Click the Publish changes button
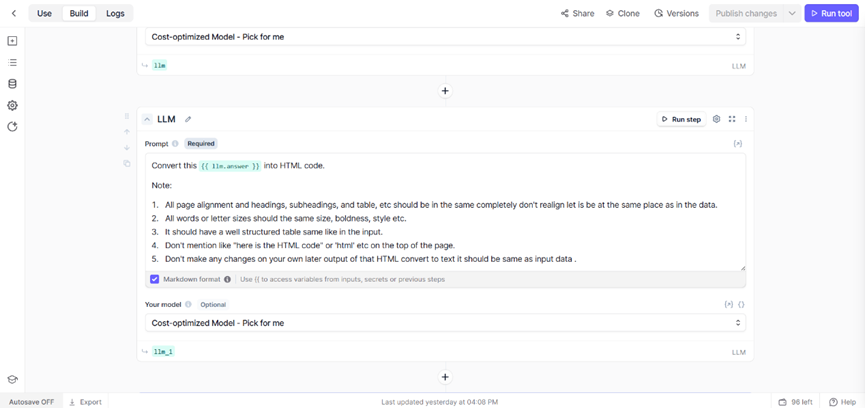Image resolution: width=865 pixels, height=408 pixels. pos(746,13)
